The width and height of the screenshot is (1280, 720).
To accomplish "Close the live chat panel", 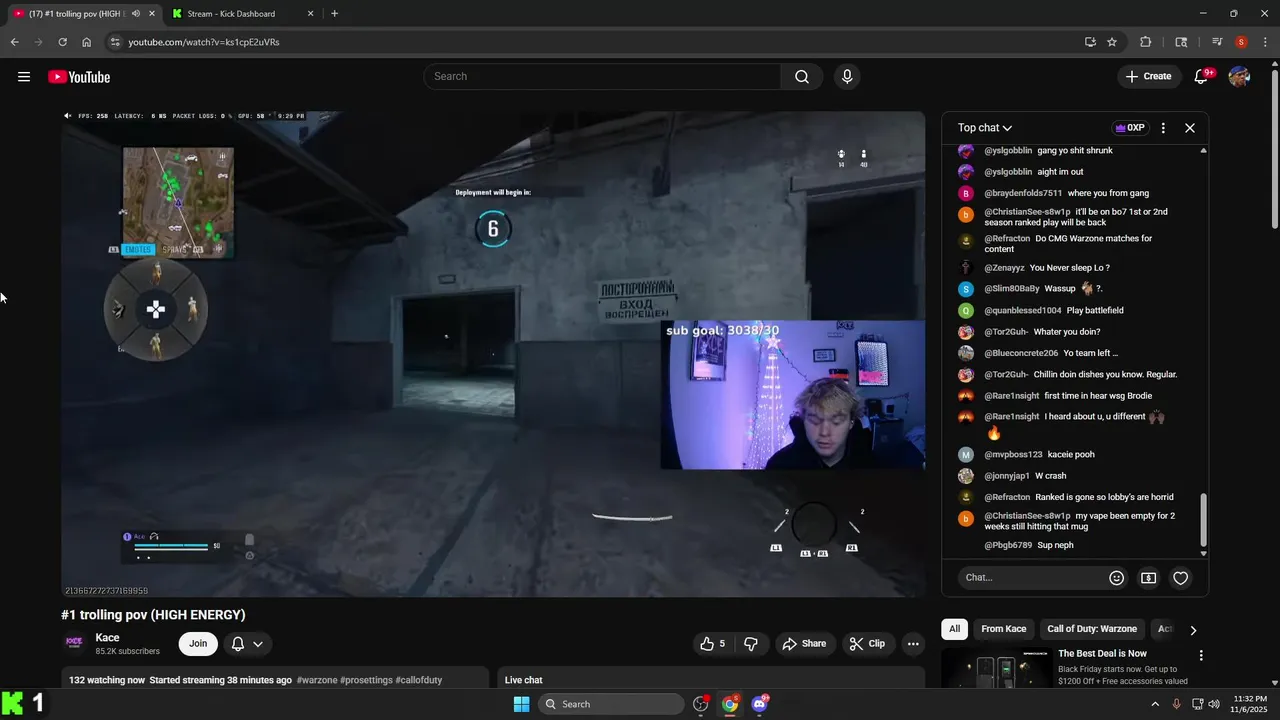I will pyautogui.click(x=1190, y=128).
